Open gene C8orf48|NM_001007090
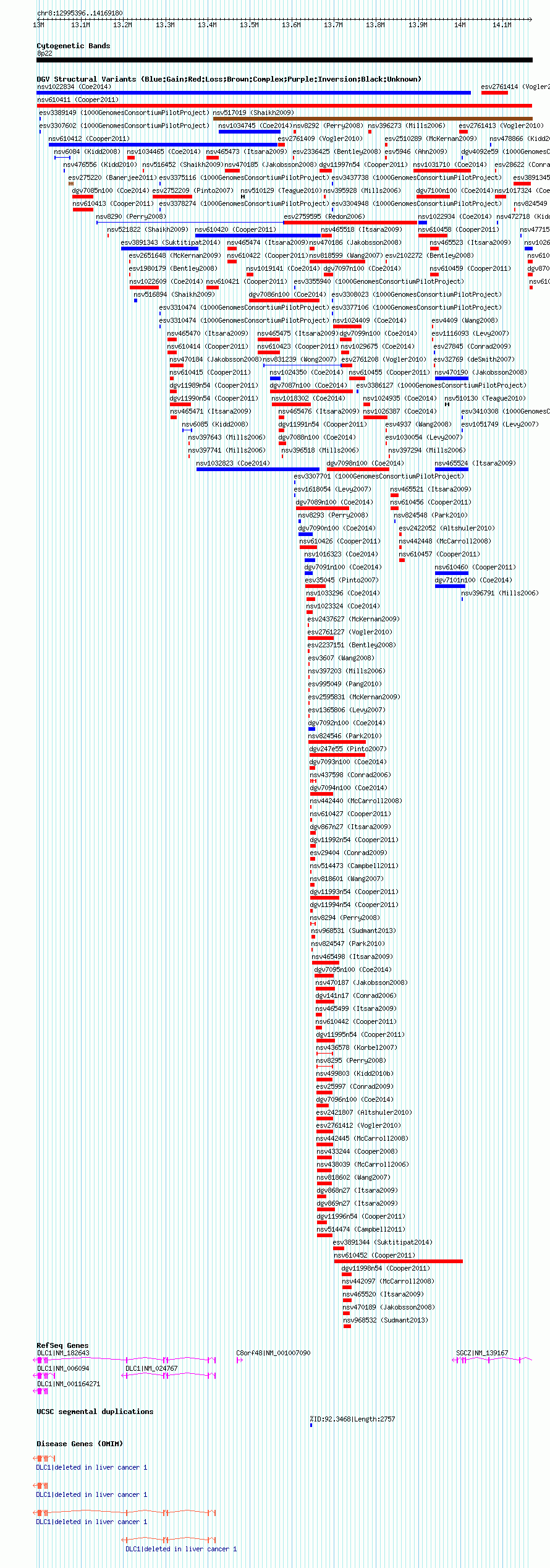This screenshot has height=1568, width=550. pyautogui.click(x=273, y=1353)
